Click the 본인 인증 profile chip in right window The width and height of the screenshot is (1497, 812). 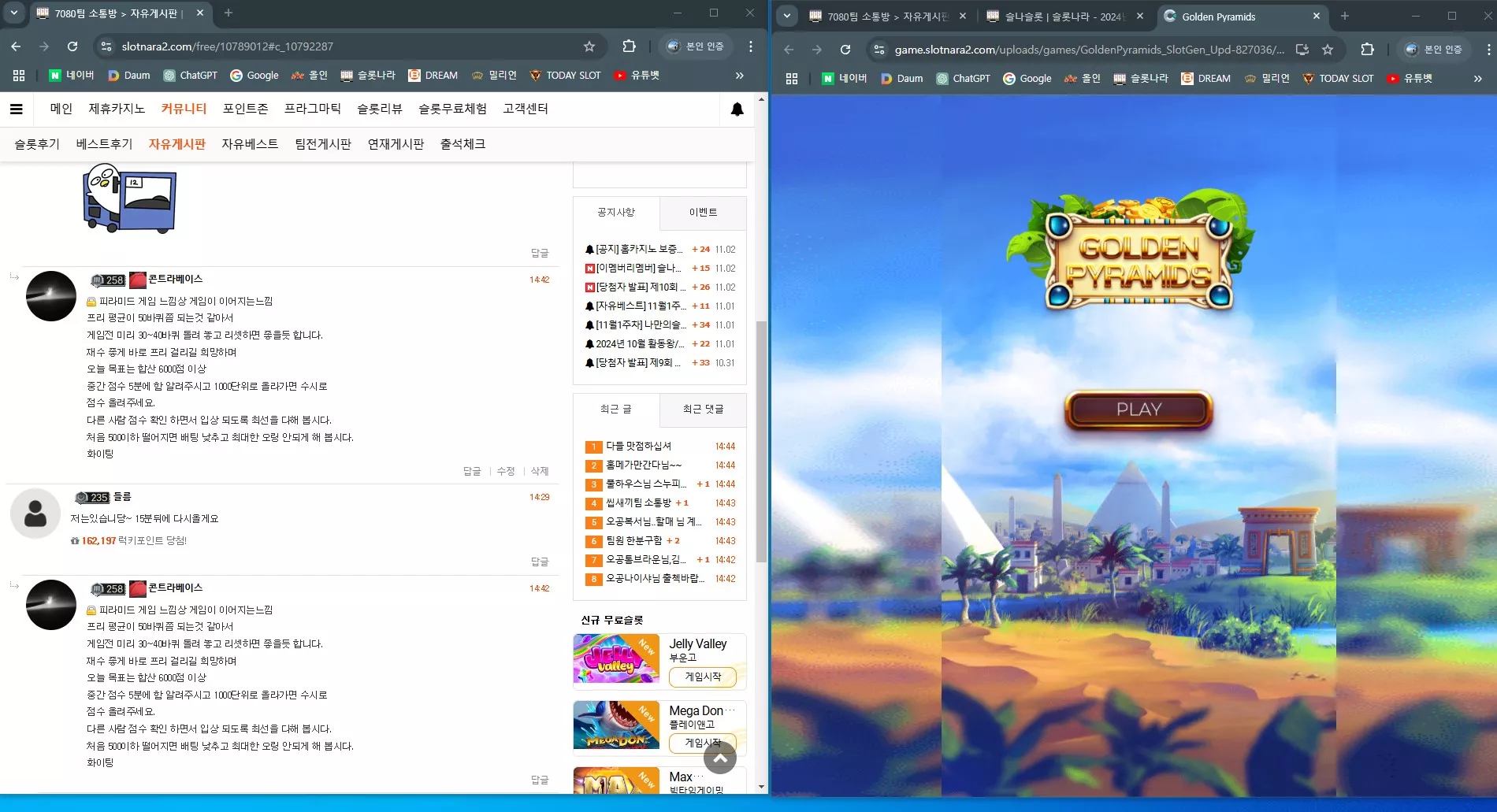tap(1434, 50)
